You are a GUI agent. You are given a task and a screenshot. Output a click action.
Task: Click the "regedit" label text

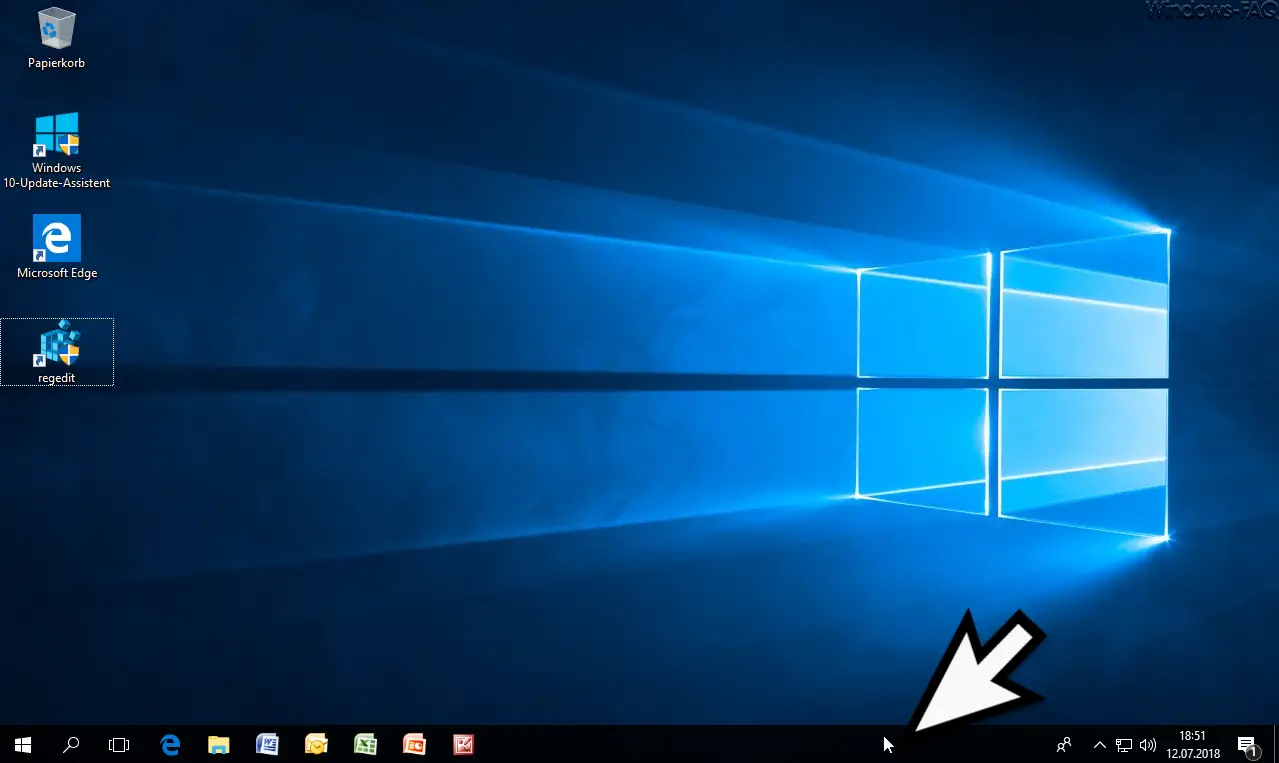57,378
